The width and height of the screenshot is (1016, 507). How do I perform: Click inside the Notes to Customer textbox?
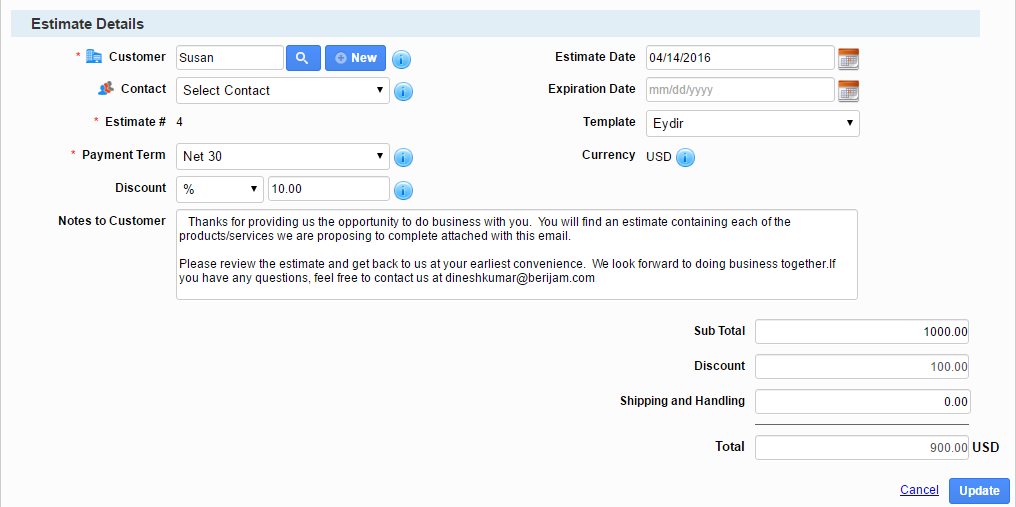[516, 254]
